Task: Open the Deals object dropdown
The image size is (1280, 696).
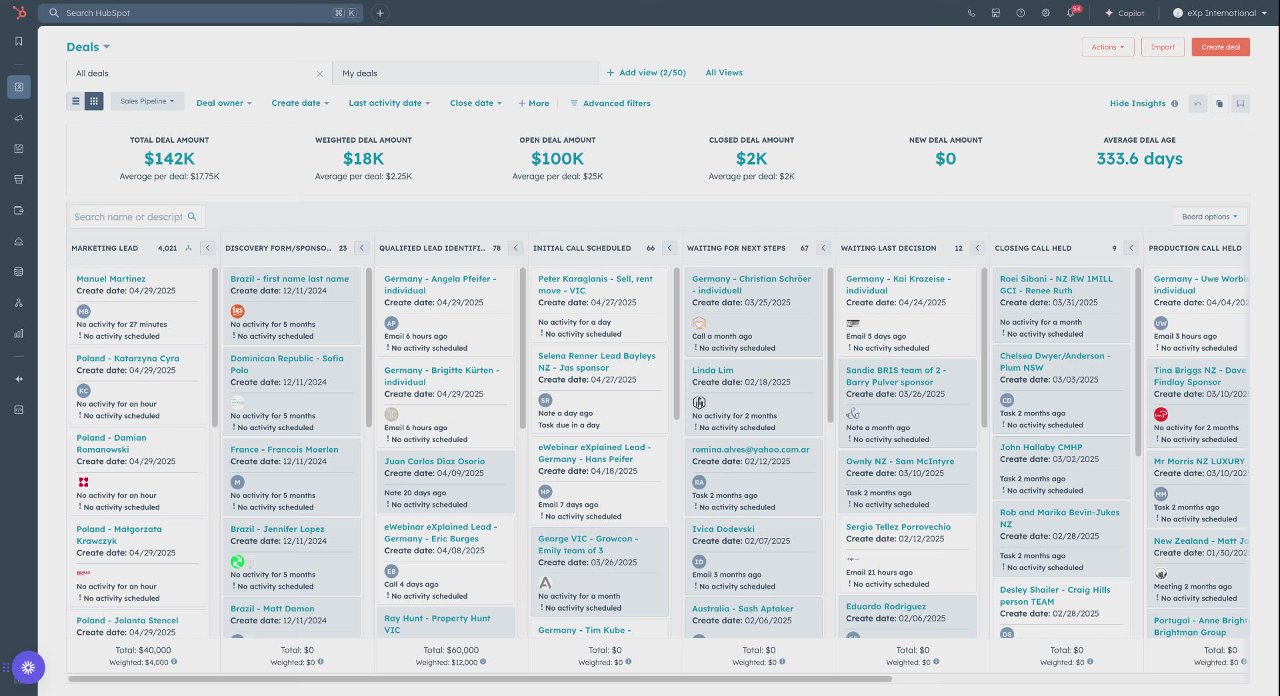Action: pyautogui.click(x=88, y=47)
